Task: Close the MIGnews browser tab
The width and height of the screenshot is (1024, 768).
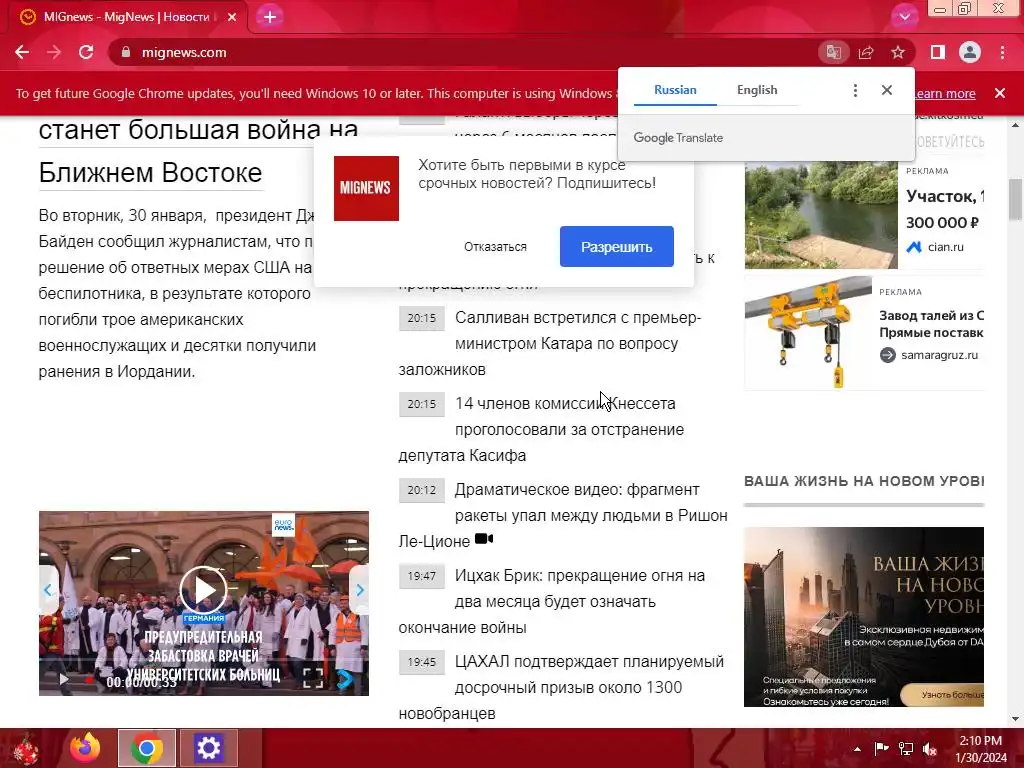Action: point(232,17)
